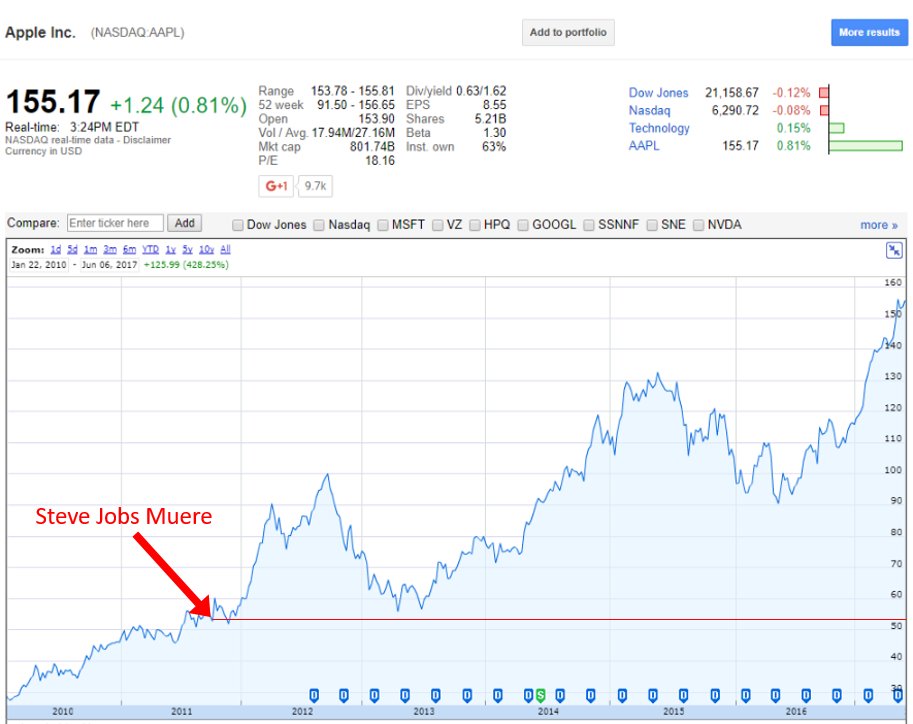
Task: Select the D dividend marker just right of the S marker
Action: [x=560, y=695]
